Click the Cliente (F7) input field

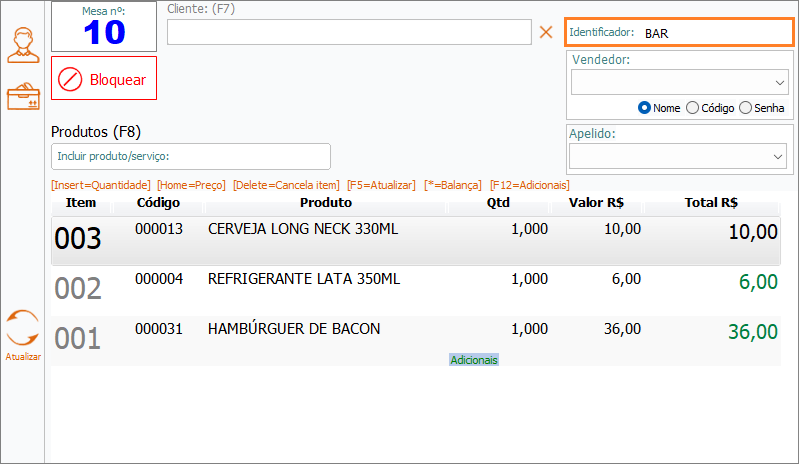[348, 32]
